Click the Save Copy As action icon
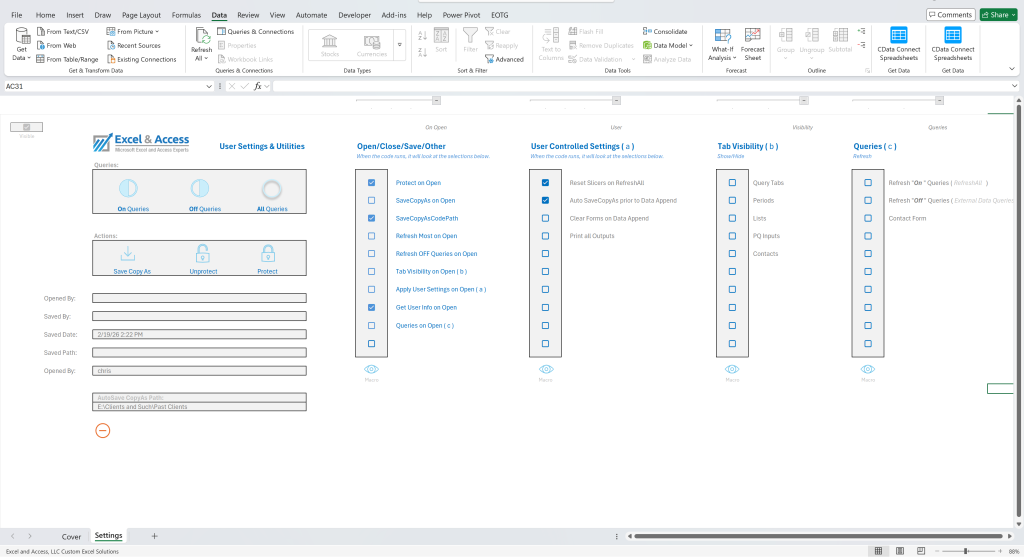The width and height of the screenshot is (1024, 557). [x=128, y=254]
